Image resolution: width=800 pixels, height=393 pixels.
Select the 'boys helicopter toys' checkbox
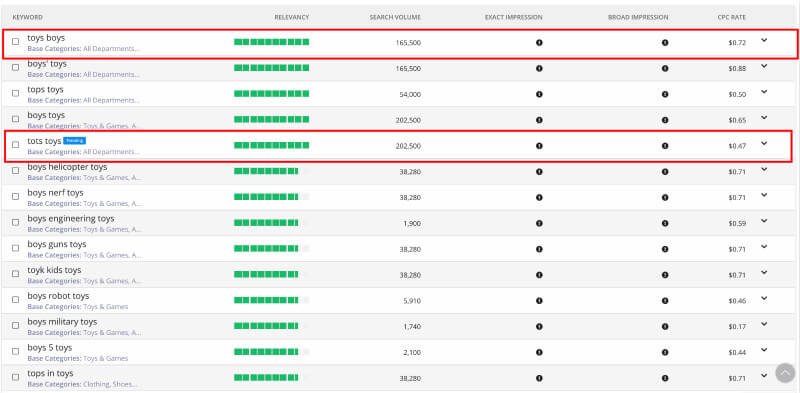(15, 170)
